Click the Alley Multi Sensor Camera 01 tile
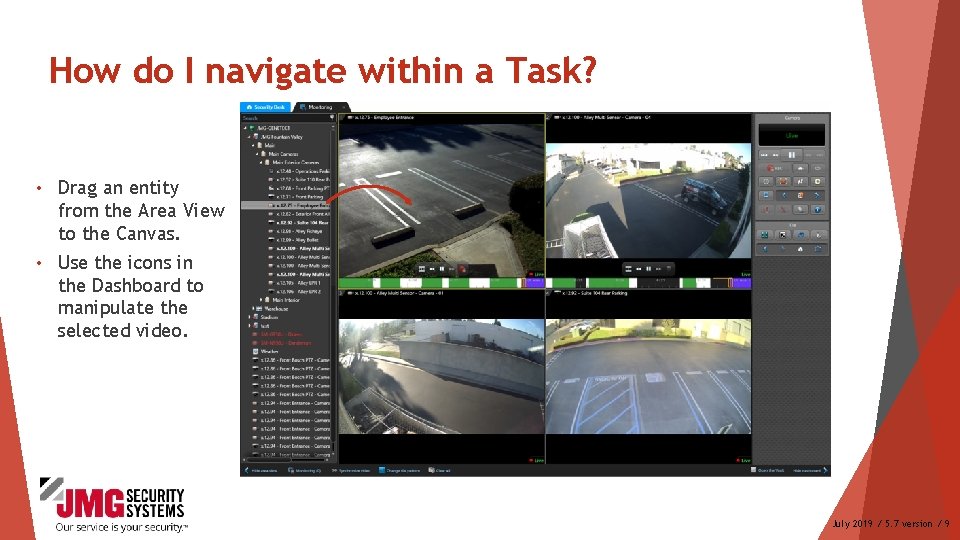960x540 pixels. 441,376
